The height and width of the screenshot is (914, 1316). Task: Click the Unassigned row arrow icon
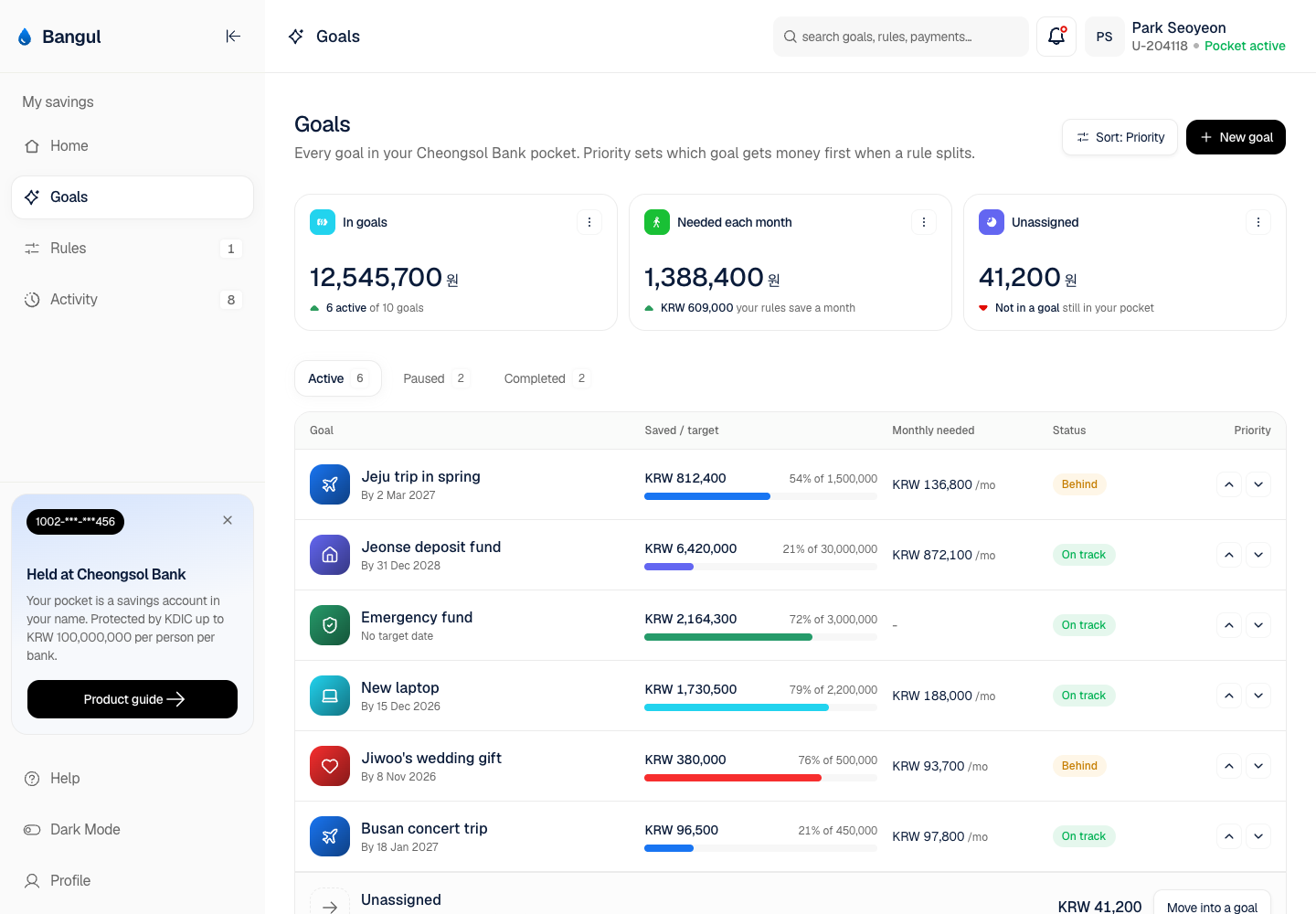pos(330,901)
